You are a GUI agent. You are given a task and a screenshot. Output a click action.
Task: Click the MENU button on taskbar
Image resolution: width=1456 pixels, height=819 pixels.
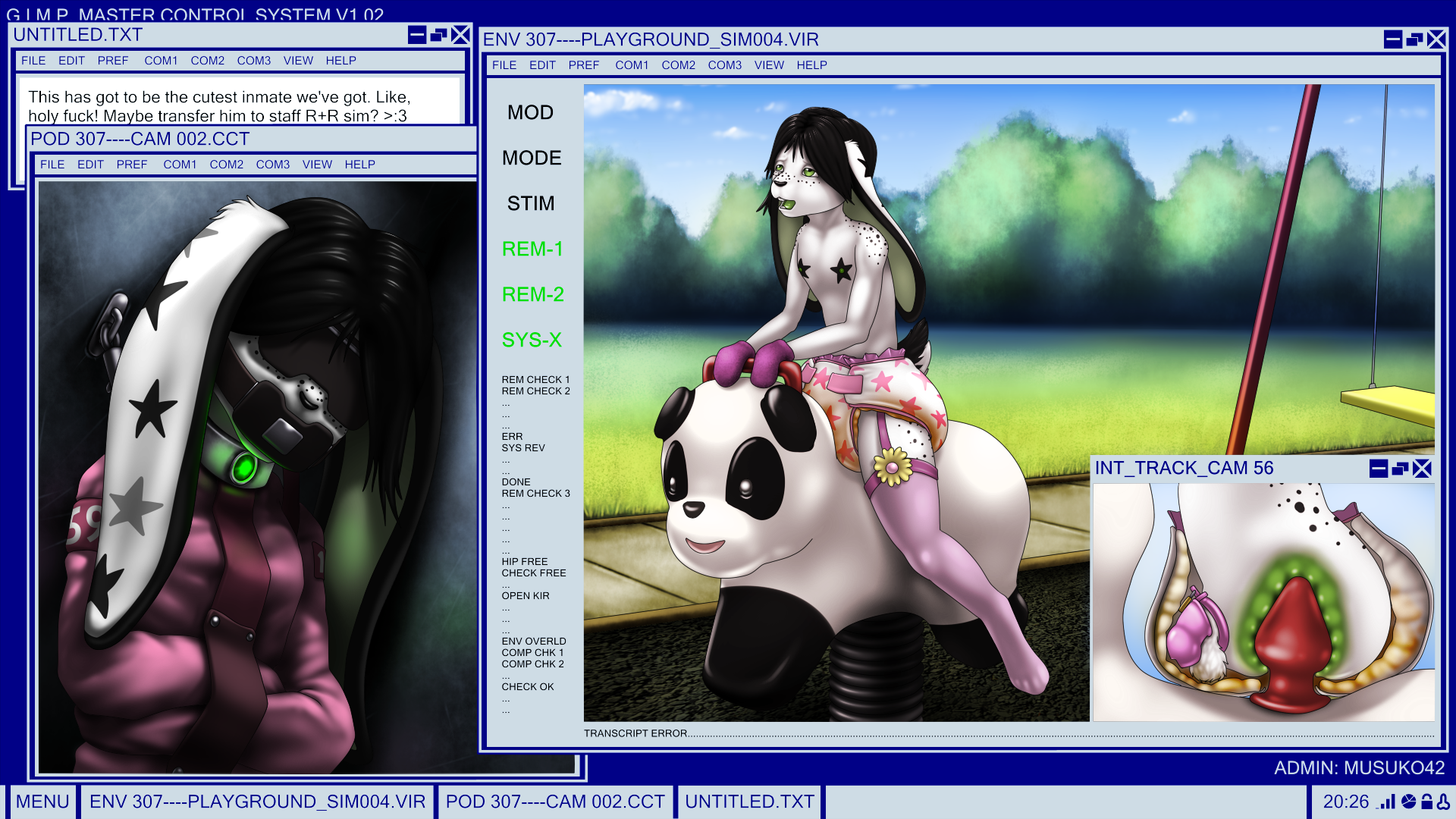point(42,802)
